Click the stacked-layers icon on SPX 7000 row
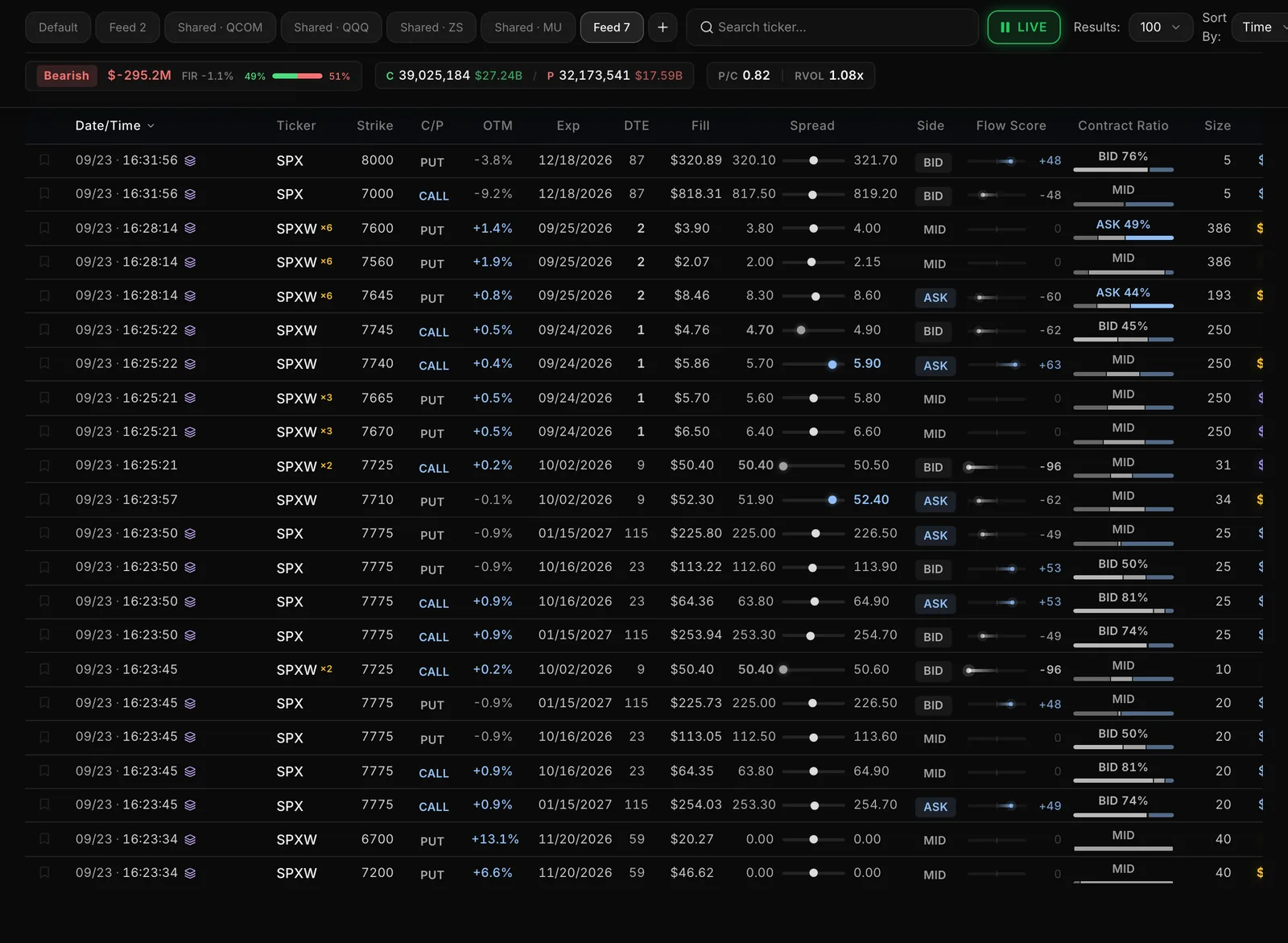 click(x=190, y=194)
